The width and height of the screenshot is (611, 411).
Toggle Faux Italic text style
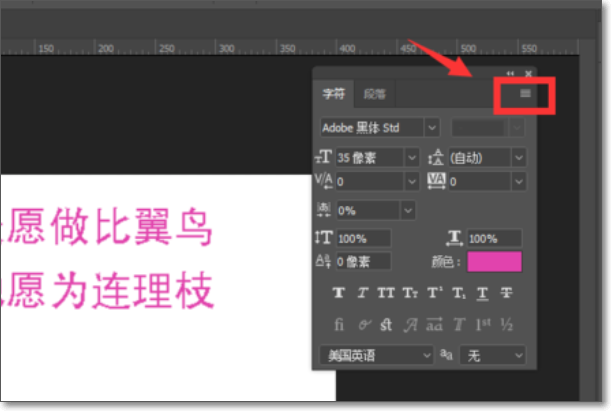(x=363, y=293)
